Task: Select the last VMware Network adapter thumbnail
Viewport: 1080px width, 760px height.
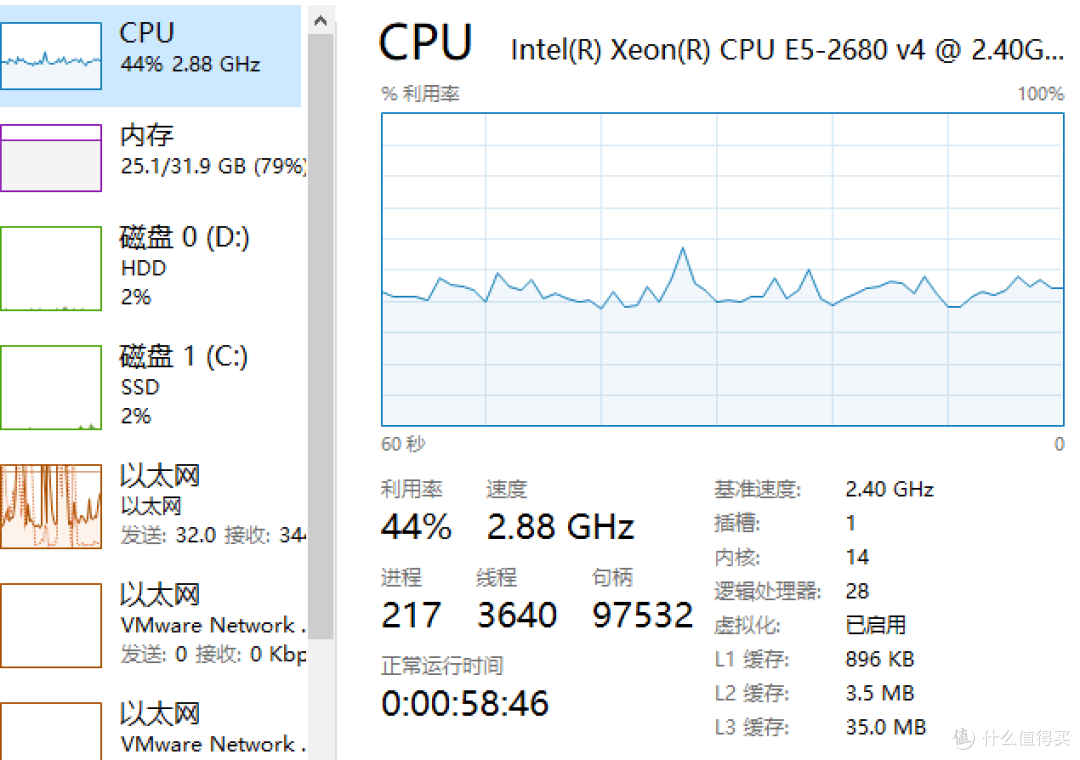Action: pyautogui.click(x=51, y=731)
